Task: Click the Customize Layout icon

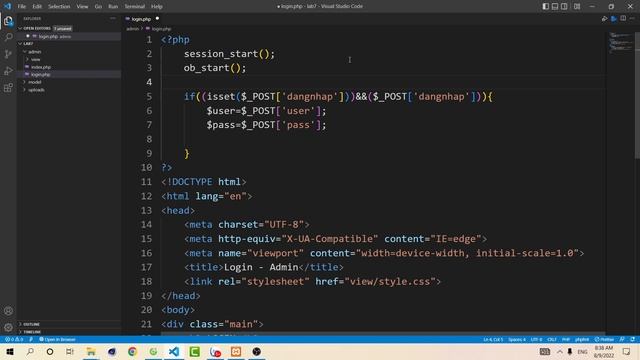Action: point(577,6)
